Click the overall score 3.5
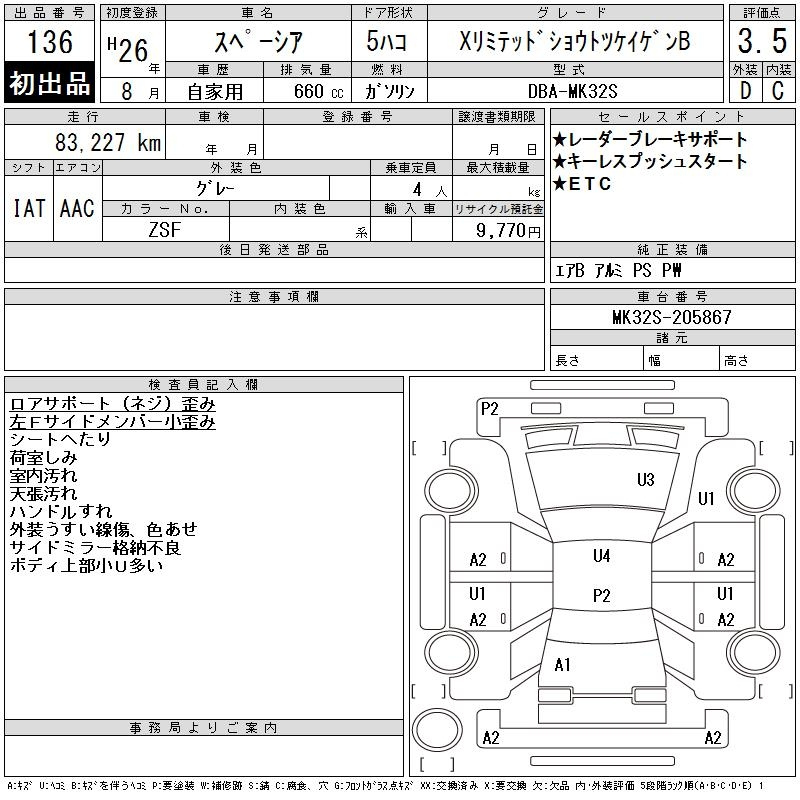This screenshot has width=800, height=800. click(762, 41)
